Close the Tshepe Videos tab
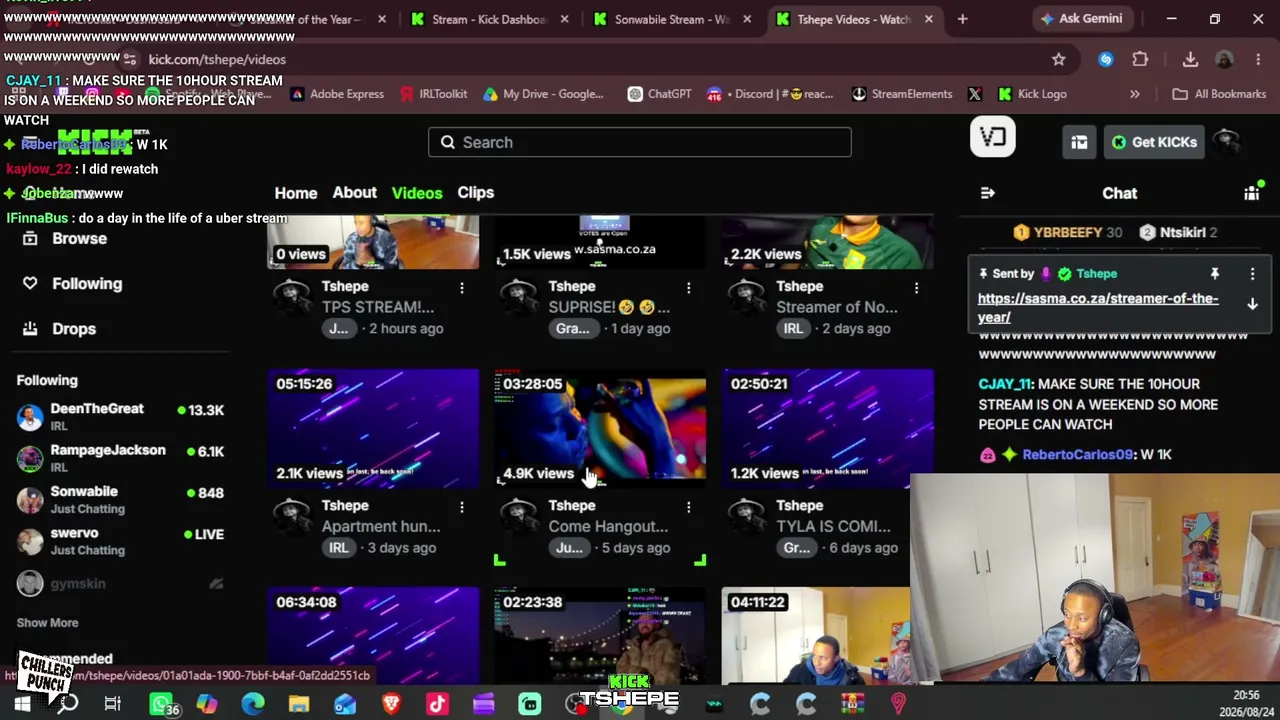 coord(928,19)
